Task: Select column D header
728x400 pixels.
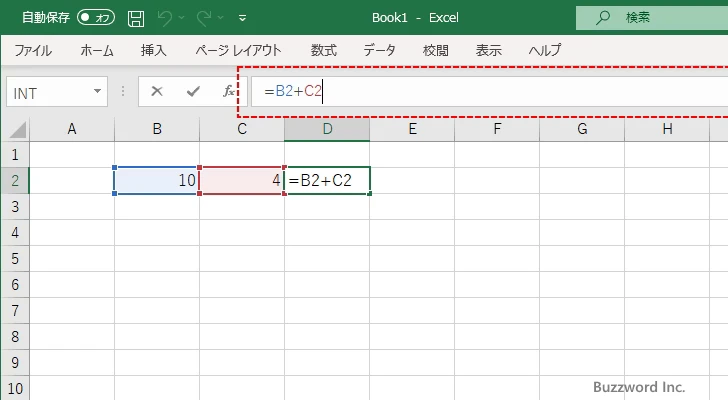Action: (x=327, y=129)
